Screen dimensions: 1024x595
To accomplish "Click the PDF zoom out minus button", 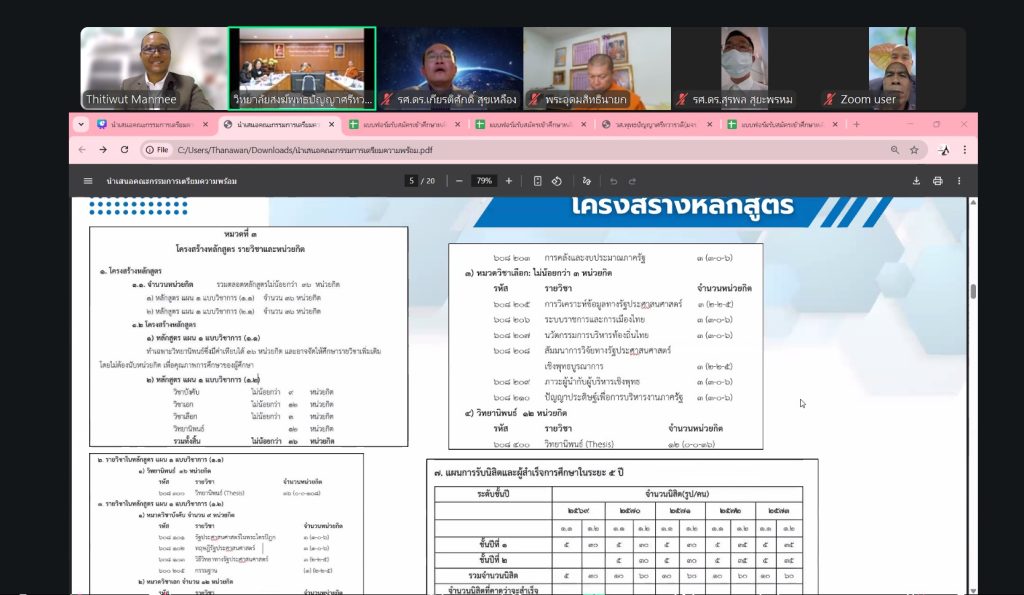I will point(459,181).
